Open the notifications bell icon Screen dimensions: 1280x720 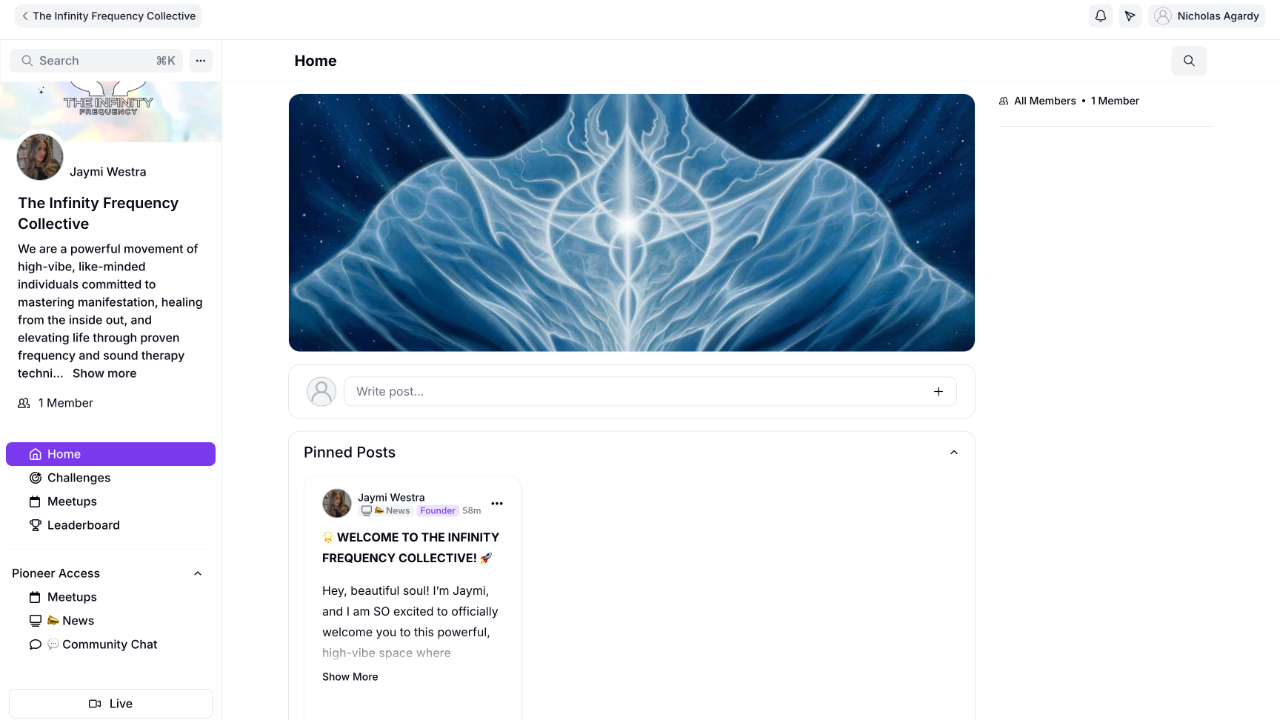click(x=1101, y=16)
